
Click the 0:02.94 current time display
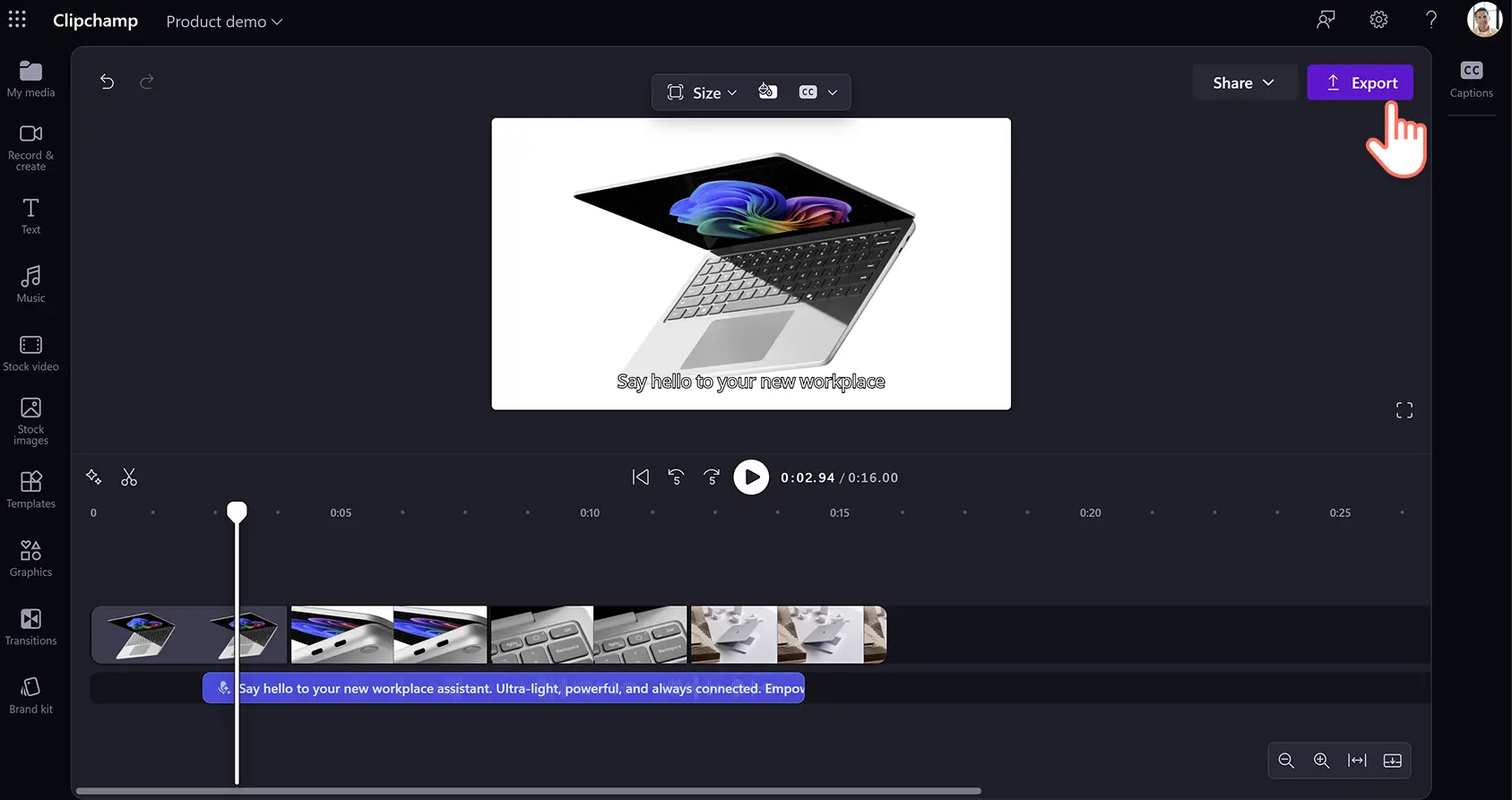click(808, 477)
